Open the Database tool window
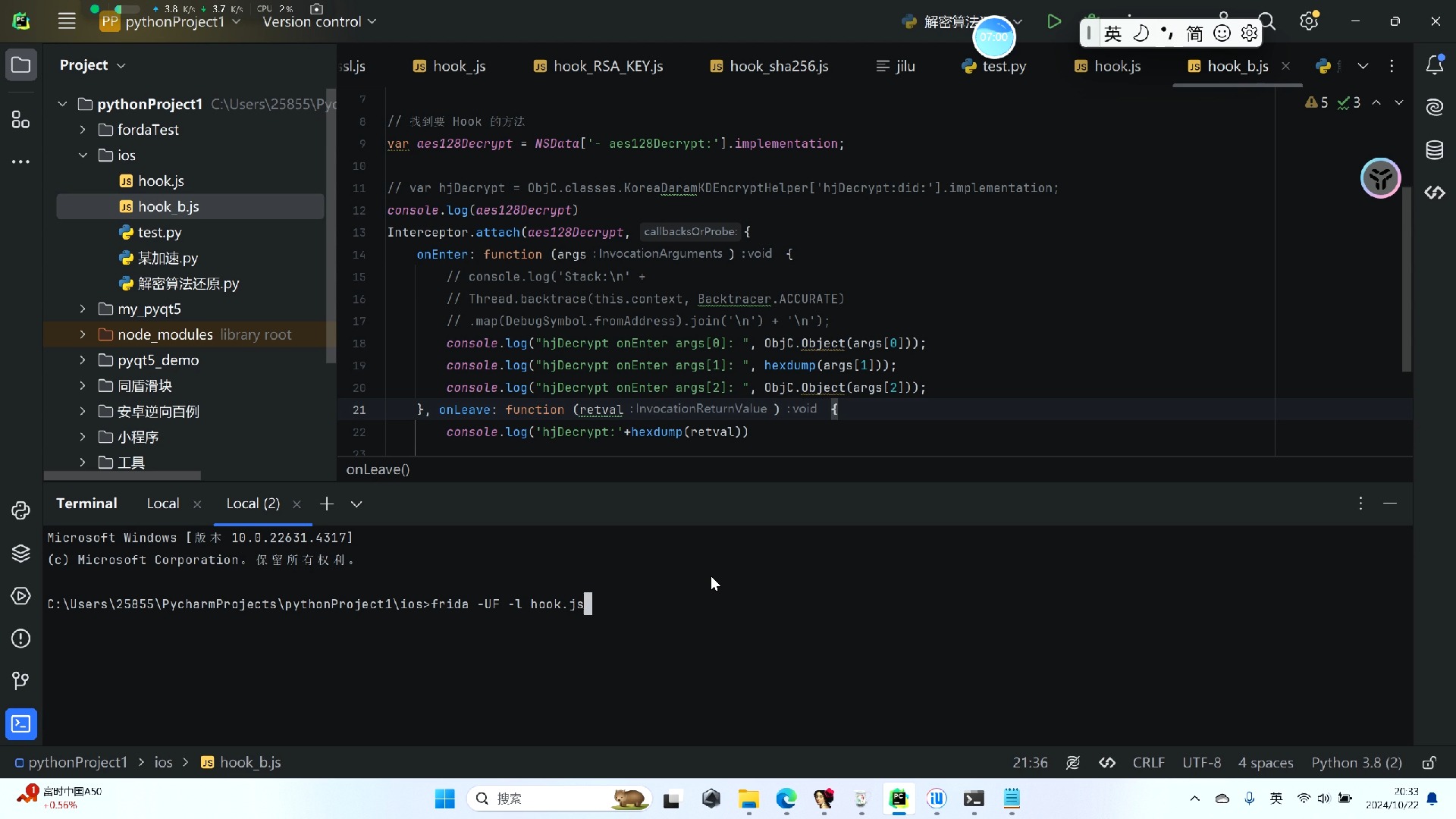 coord(1435,149)
